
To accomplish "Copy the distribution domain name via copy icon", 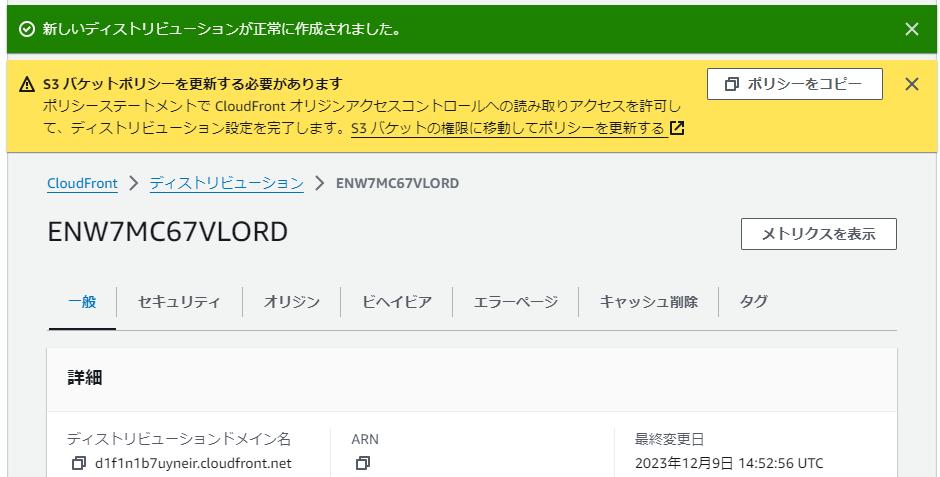I will click(79, 463).
